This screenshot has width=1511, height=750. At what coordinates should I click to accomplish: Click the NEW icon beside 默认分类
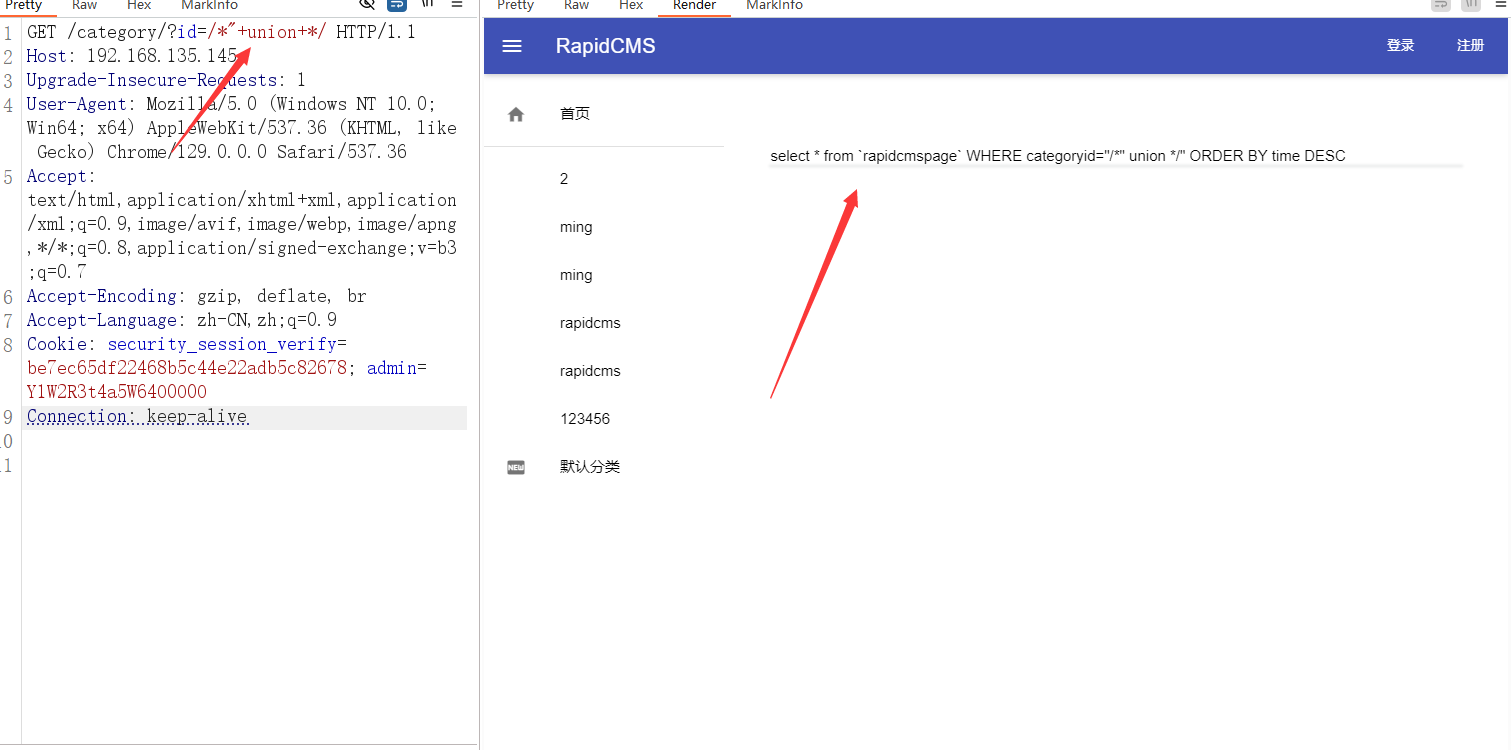(516, 467)
